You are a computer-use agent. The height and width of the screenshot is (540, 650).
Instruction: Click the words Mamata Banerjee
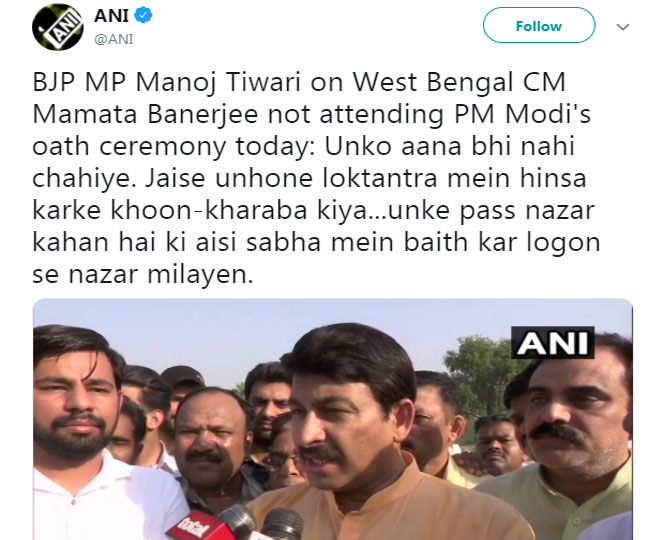[145, 114]
